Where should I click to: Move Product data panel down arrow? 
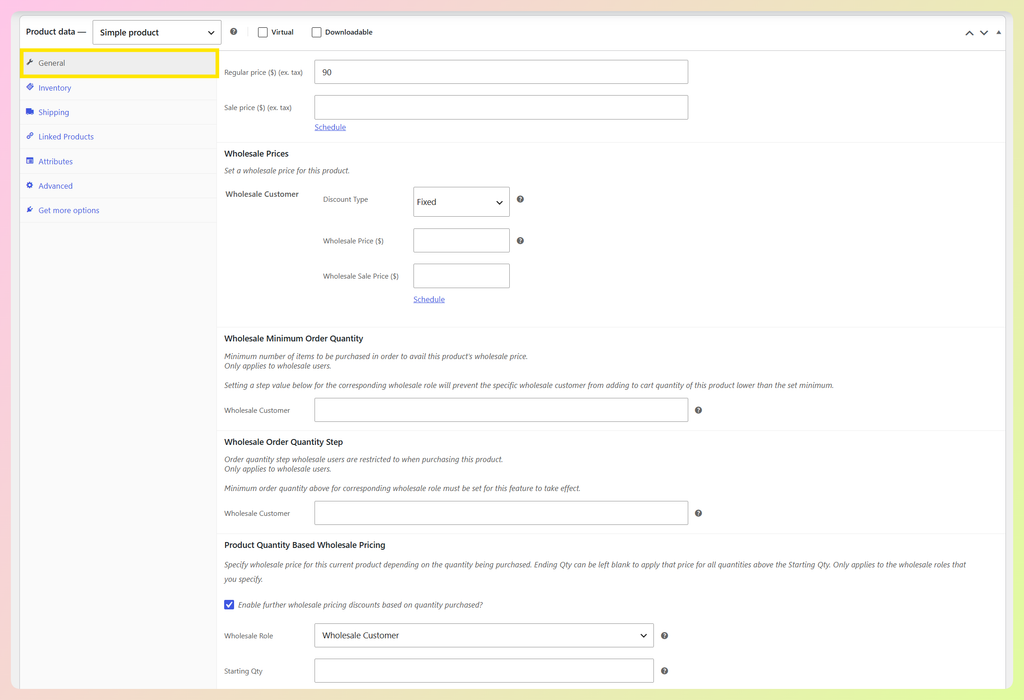[x=984, y=33]
